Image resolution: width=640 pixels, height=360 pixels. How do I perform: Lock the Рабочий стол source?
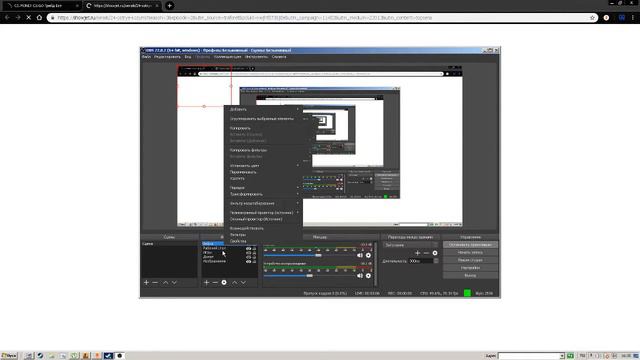click(254, 248)
